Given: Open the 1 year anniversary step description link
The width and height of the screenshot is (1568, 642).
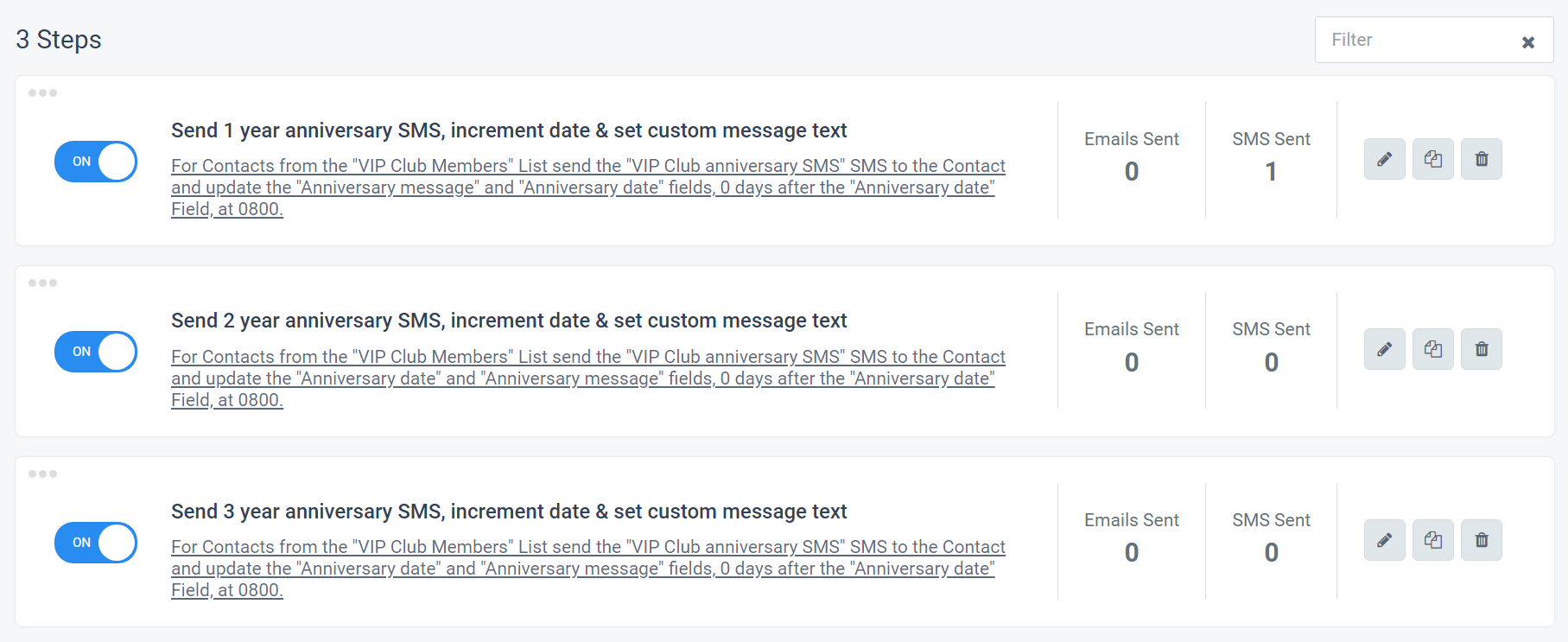Looking at the screenshot, I should click(x=588, y=188).
